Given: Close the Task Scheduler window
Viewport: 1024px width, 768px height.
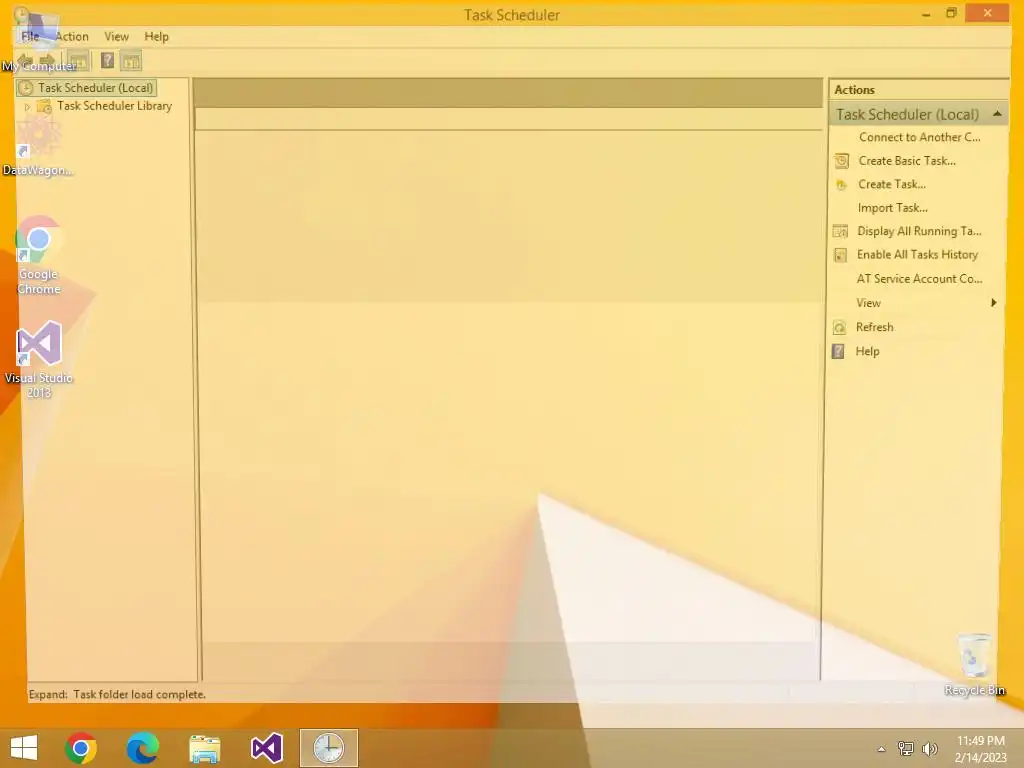Looking at the screenshot, I should (987, 12).
